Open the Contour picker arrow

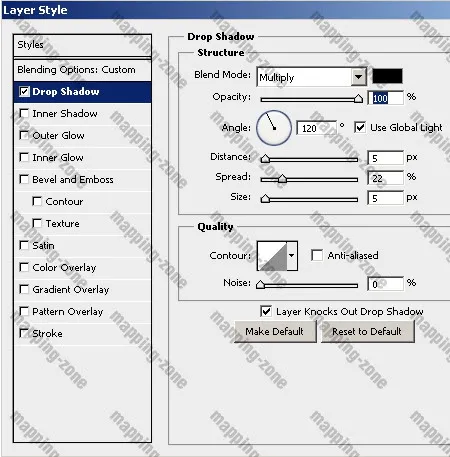pos(292,256)
